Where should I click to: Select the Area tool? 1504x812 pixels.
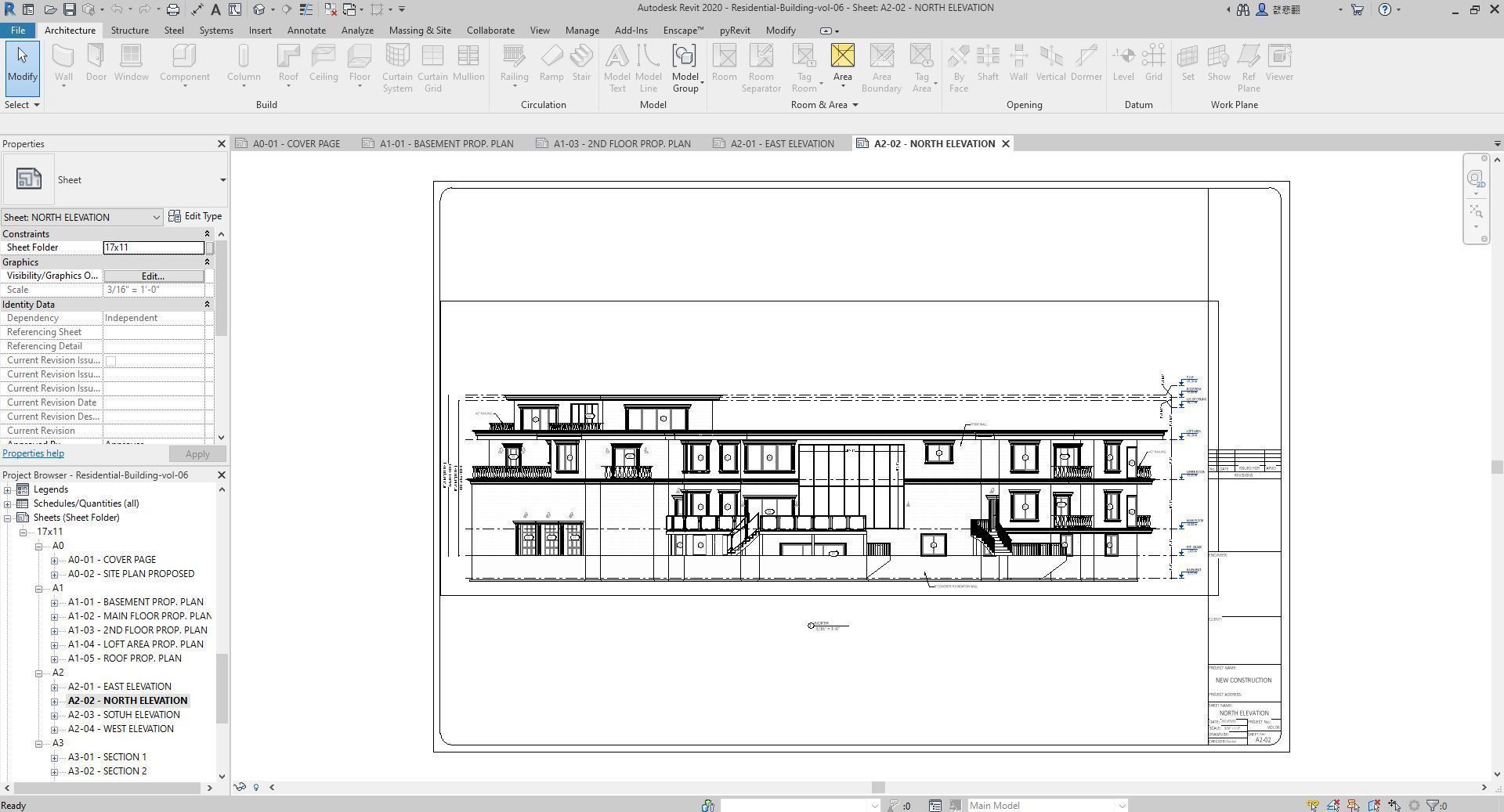842,63
